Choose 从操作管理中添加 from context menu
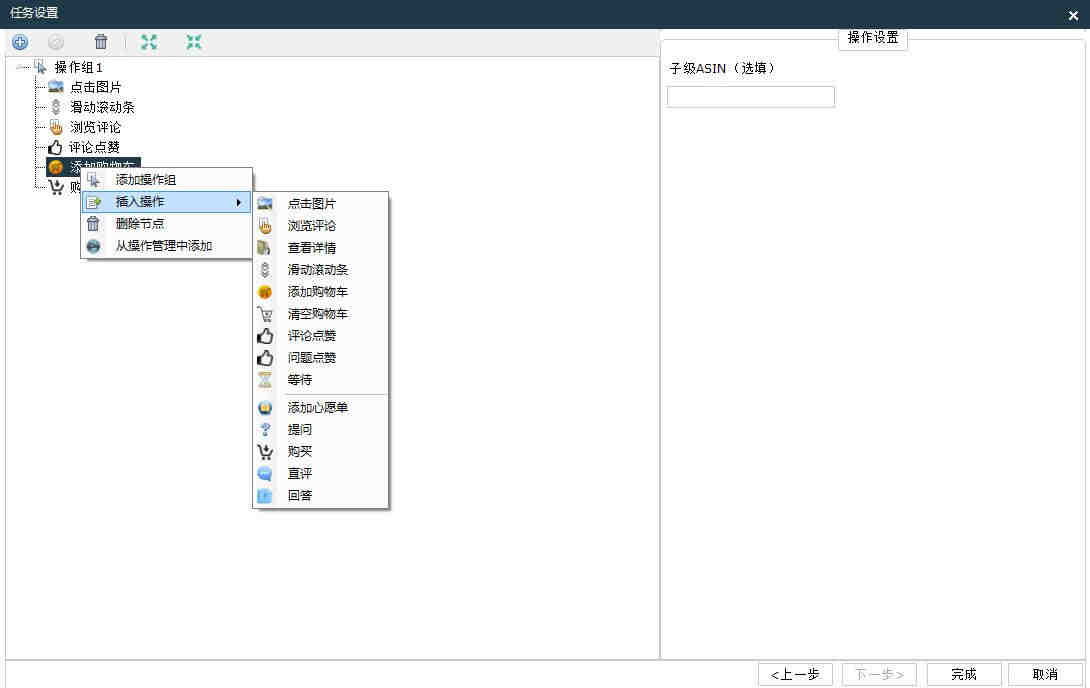This screenshot has height=688, width=1090. [166, 246]
